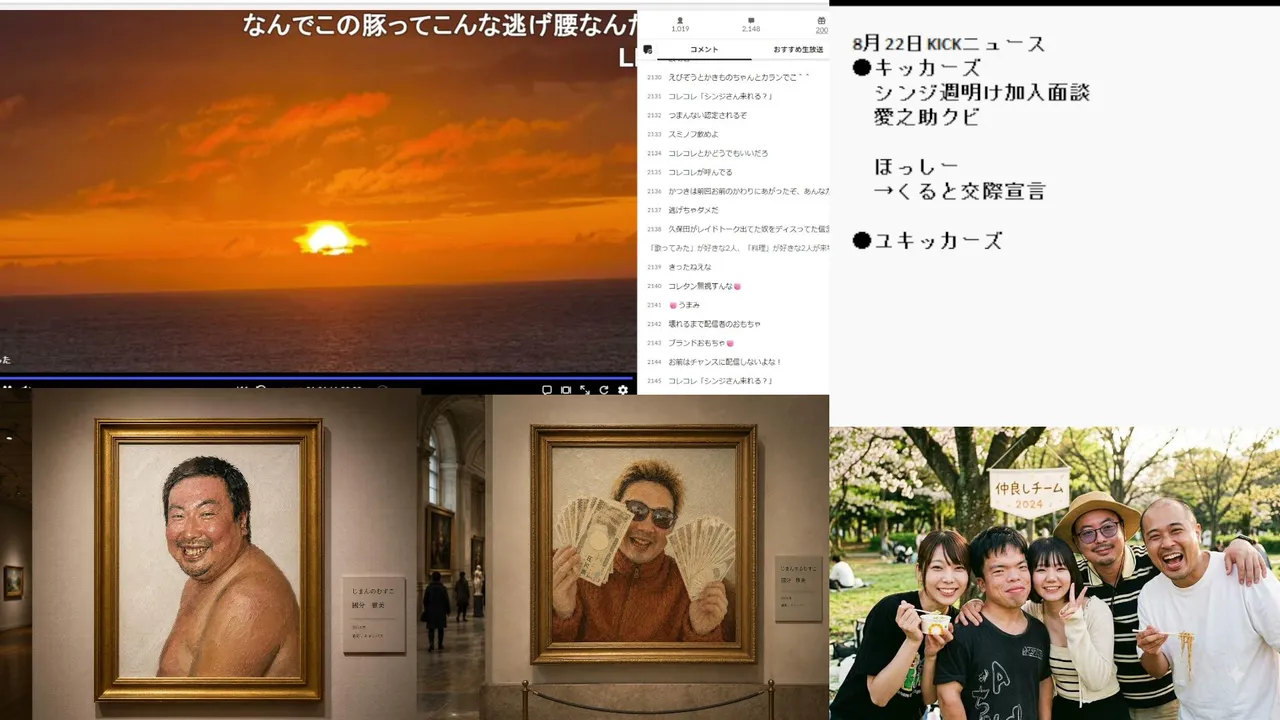Open the comment panel settings icon
This screenshot has height=720, width=1280.
pos(648,49)
